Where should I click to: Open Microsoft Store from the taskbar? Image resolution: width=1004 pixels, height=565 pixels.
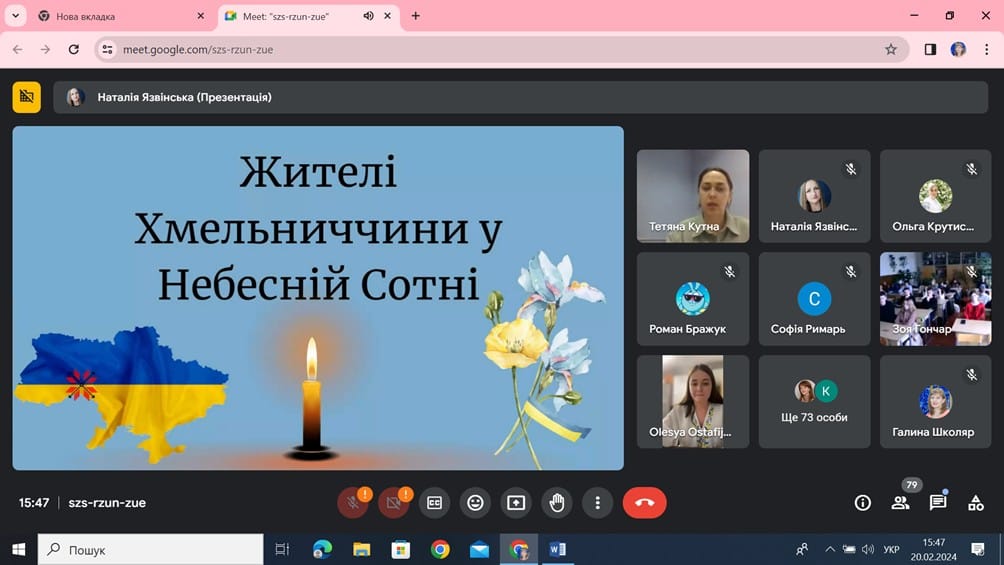click(401, 550)
